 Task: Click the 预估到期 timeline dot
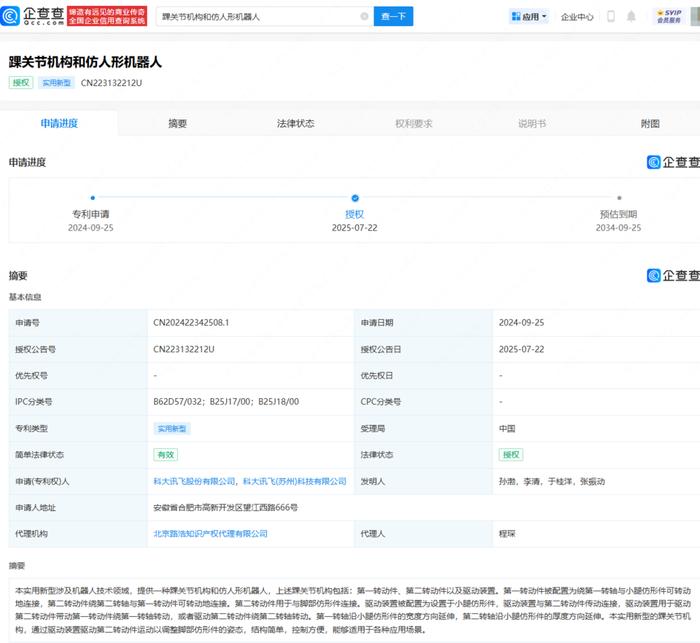(619, 198)
